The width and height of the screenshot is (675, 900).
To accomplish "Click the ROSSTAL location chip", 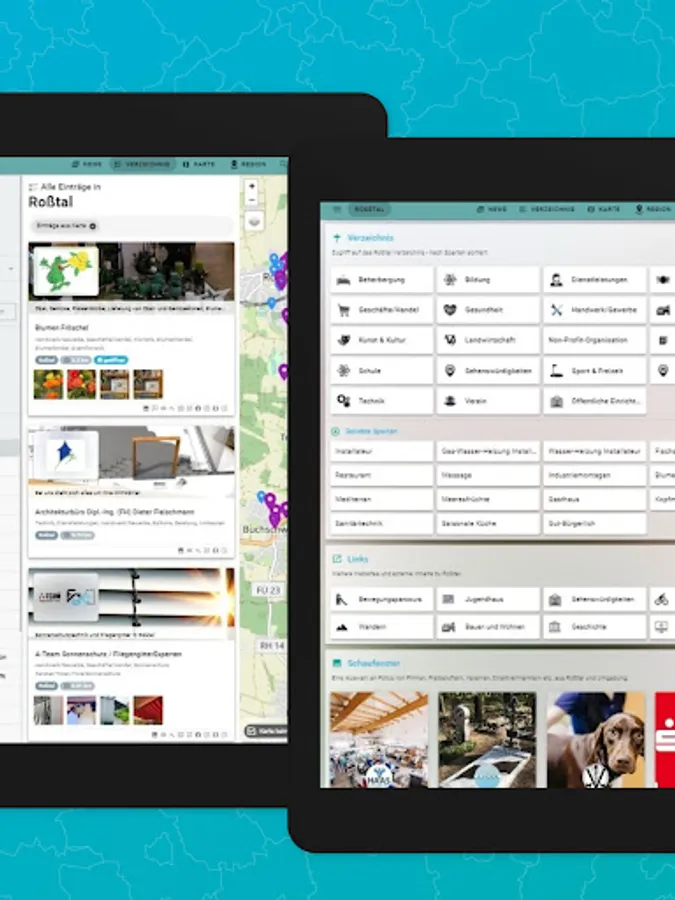I will click(x=369, y=210).
